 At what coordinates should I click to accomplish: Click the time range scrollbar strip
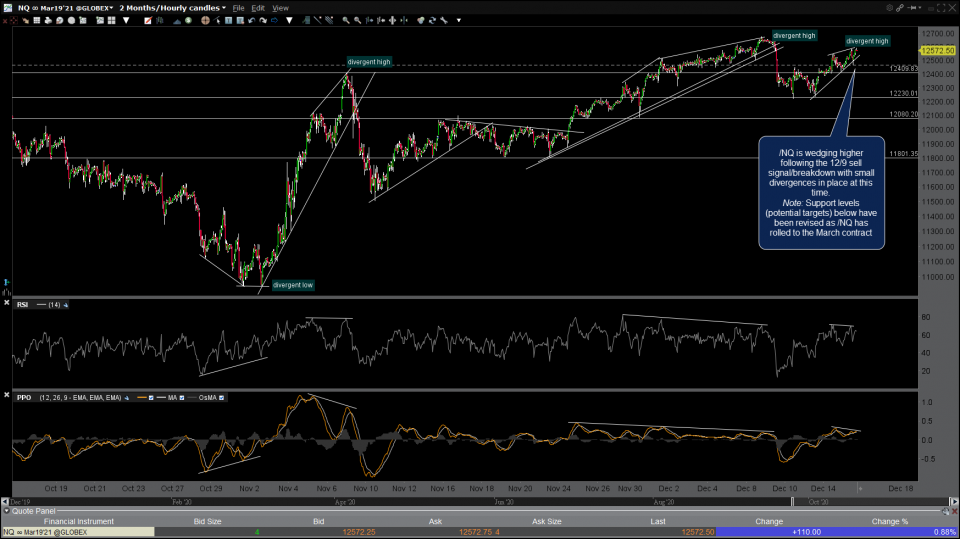click(479, 502)
